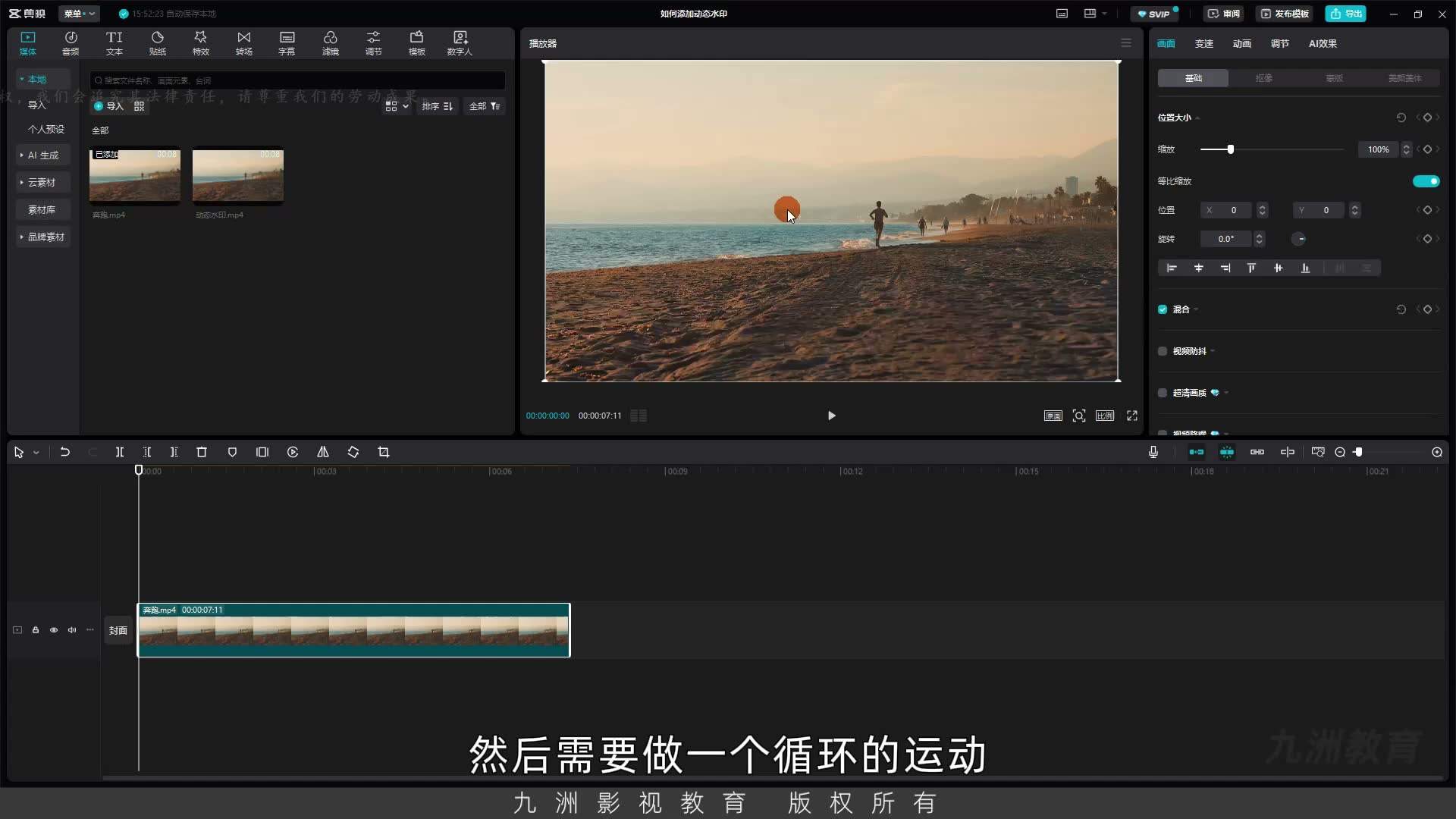The width and height of the screenshot is (1456, 819).
Task: Open the selection tool dropdown arrow
Action: pyautogui.click(x=36, y=453)
